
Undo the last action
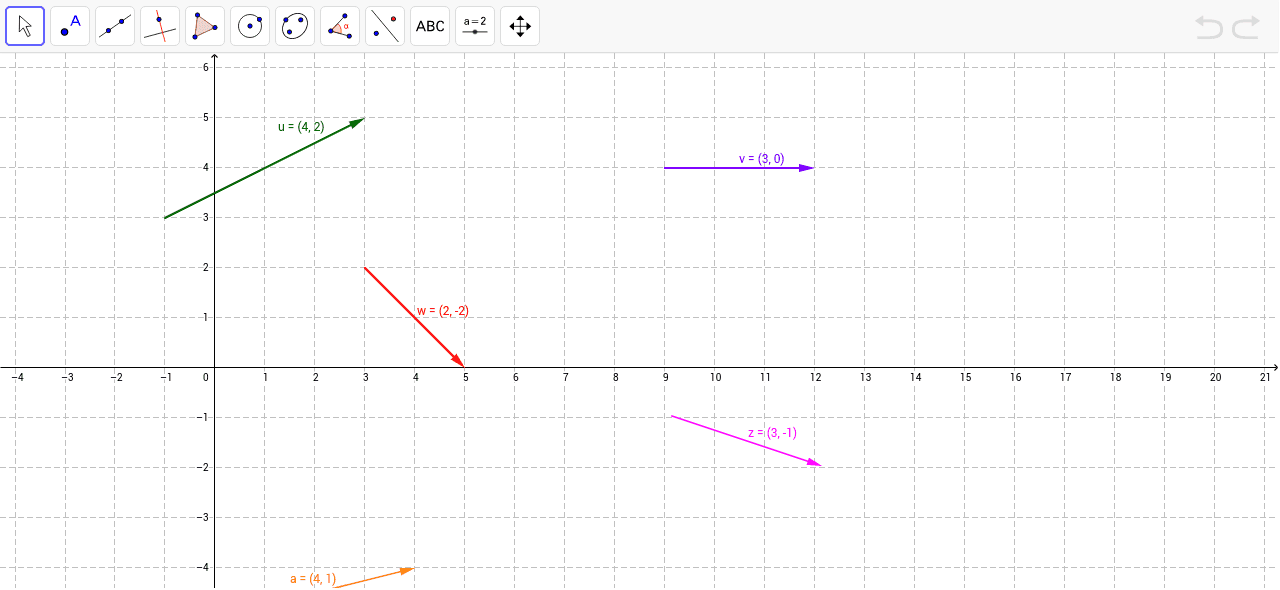pos(1209,27)
